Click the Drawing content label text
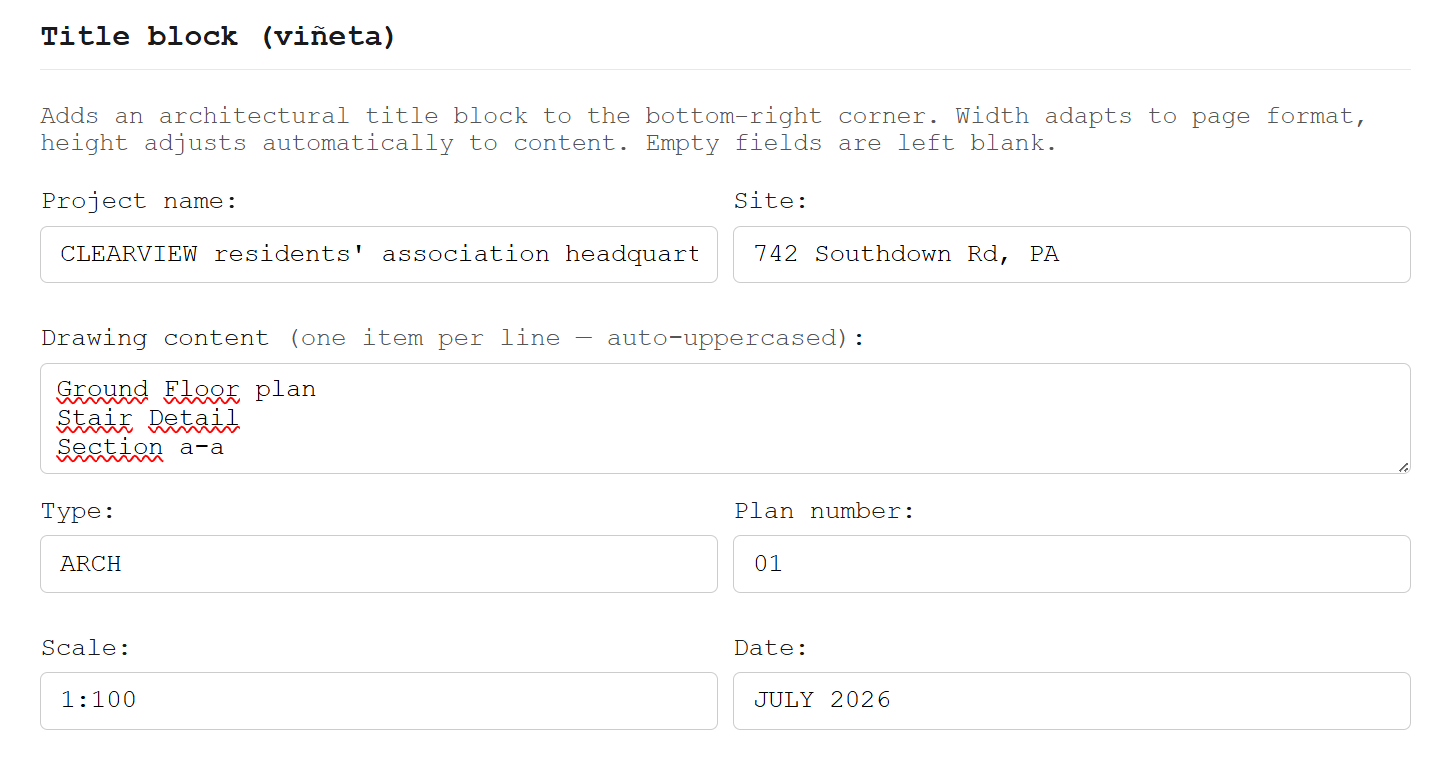Screen dimensions: 1447x757 click(450, 338)
